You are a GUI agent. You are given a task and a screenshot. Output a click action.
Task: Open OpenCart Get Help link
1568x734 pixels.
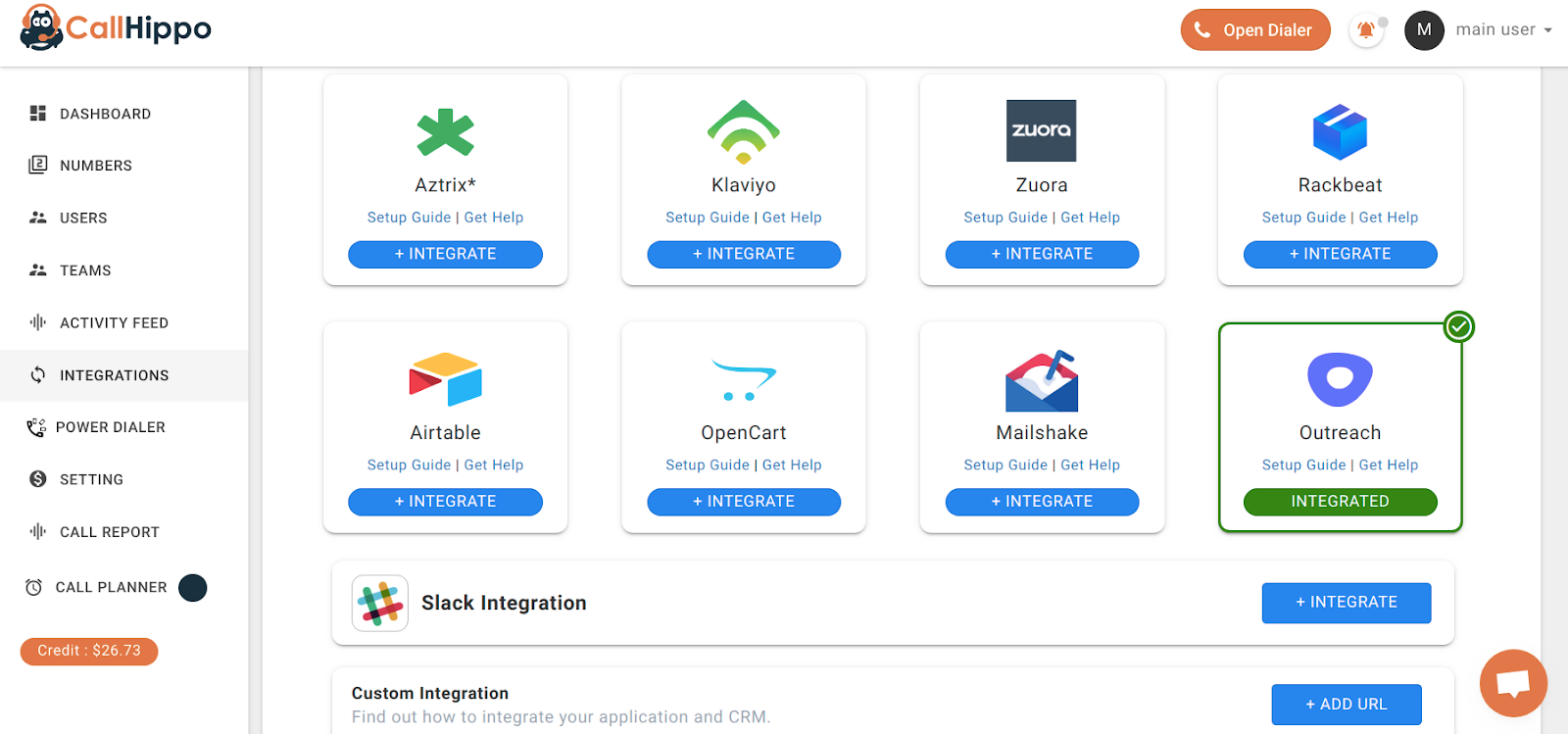(792, 465)
